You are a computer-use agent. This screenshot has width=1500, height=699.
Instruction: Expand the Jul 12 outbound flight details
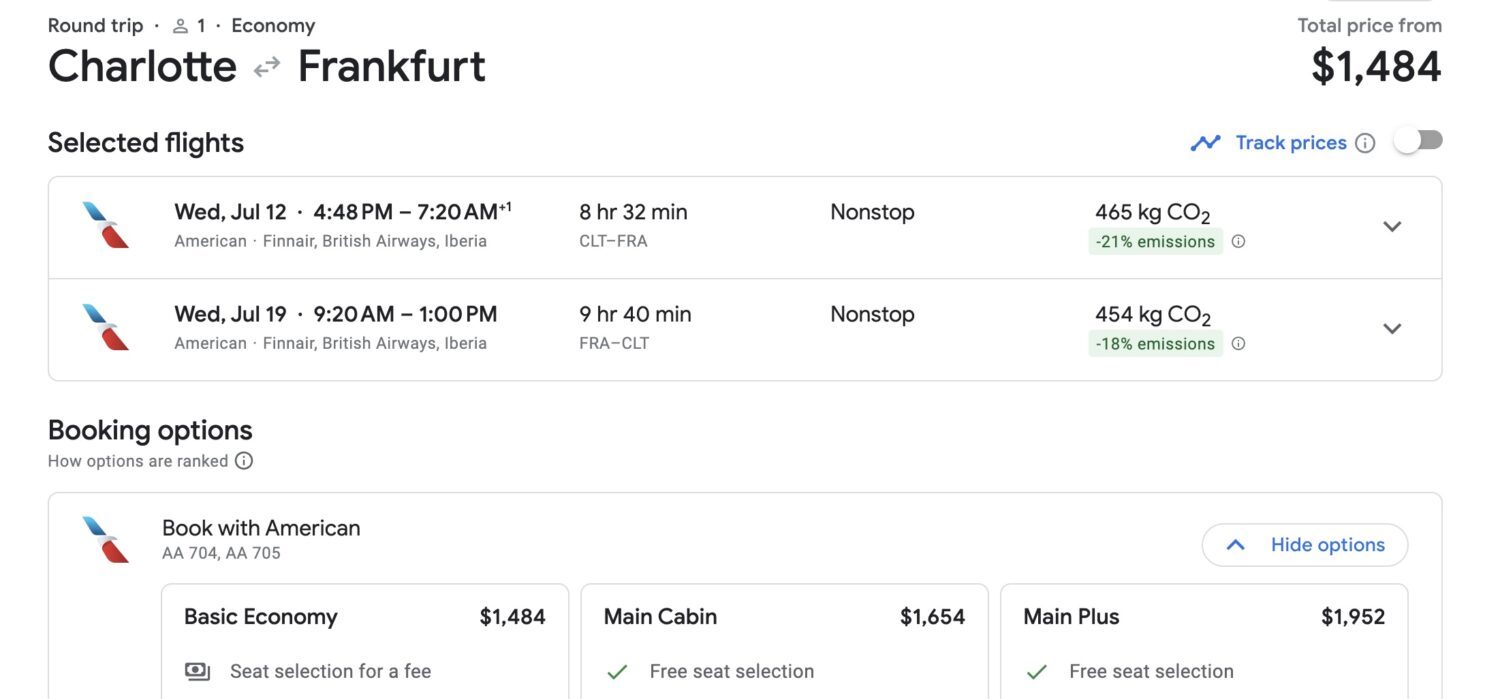coord(1392,227)
